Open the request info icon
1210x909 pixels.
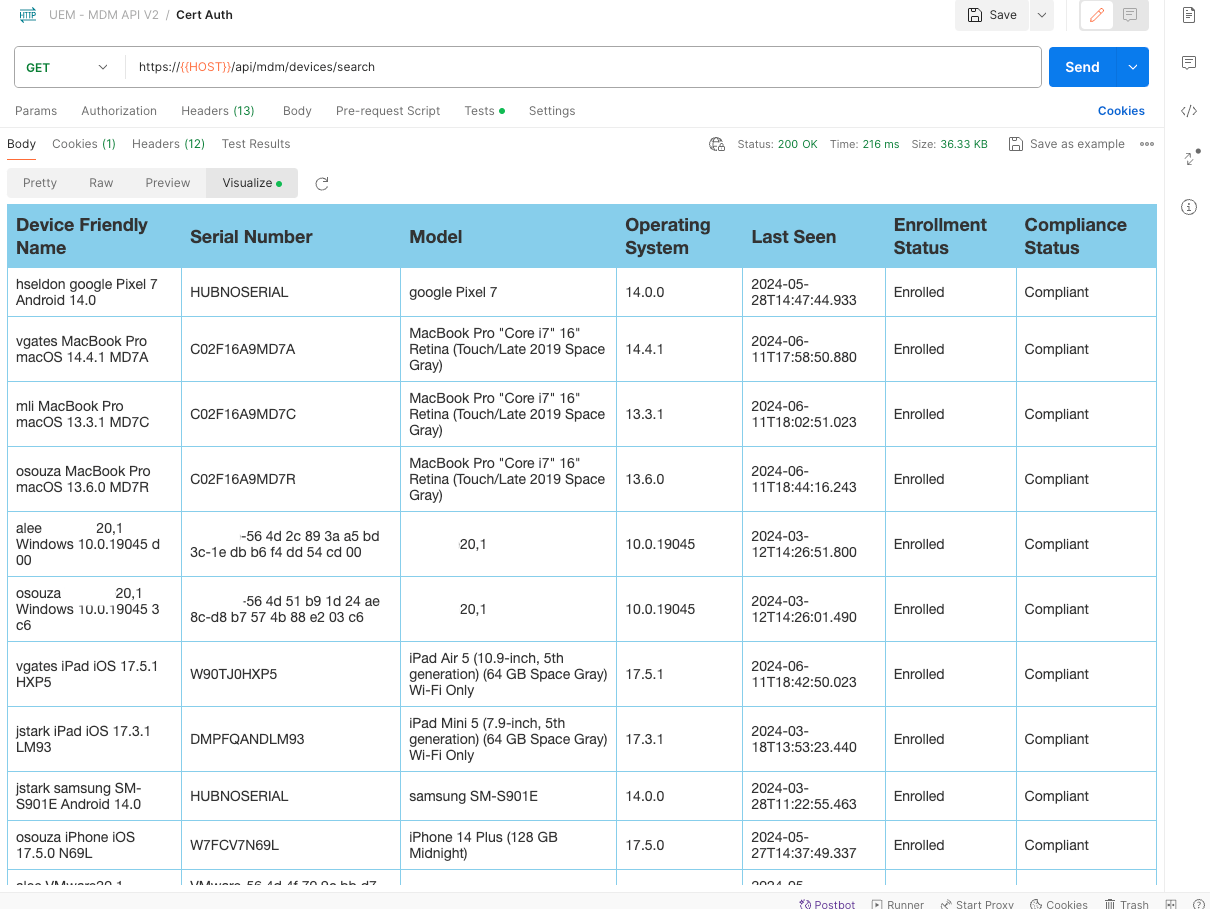coord(1189,207)
